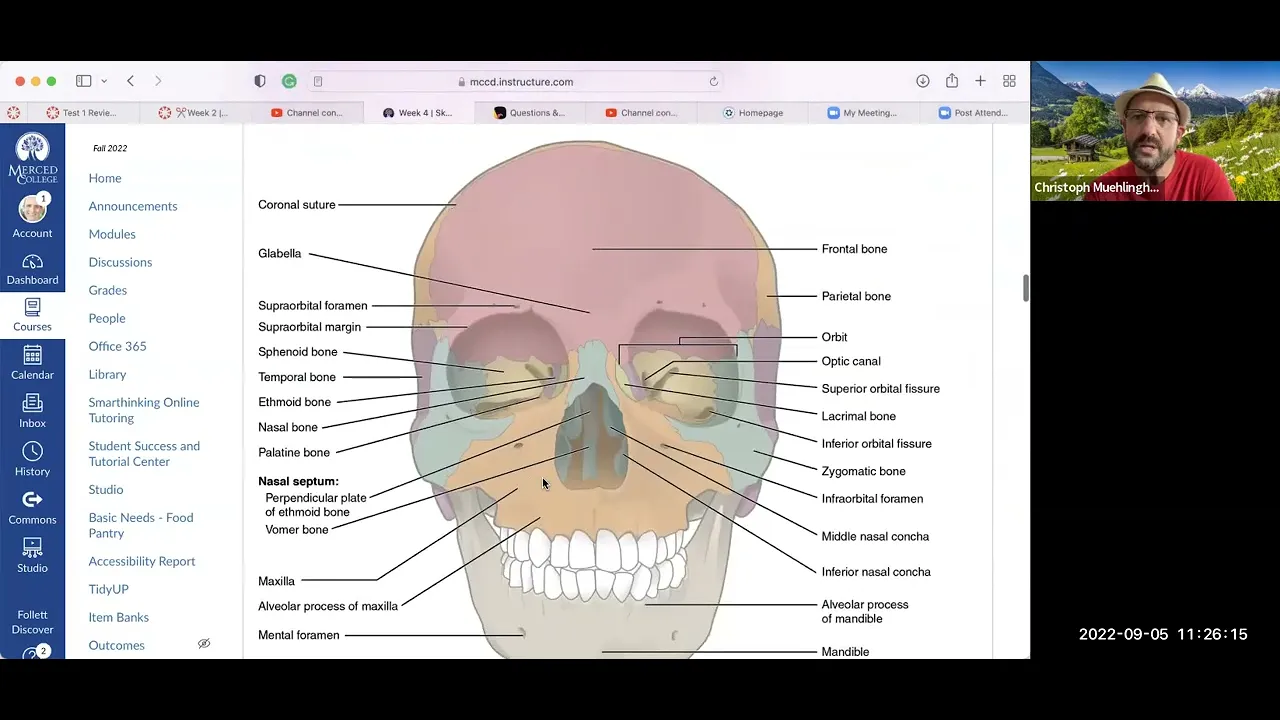Open the Courses menu
1280x720 pixels.
(x=32, y=316)
